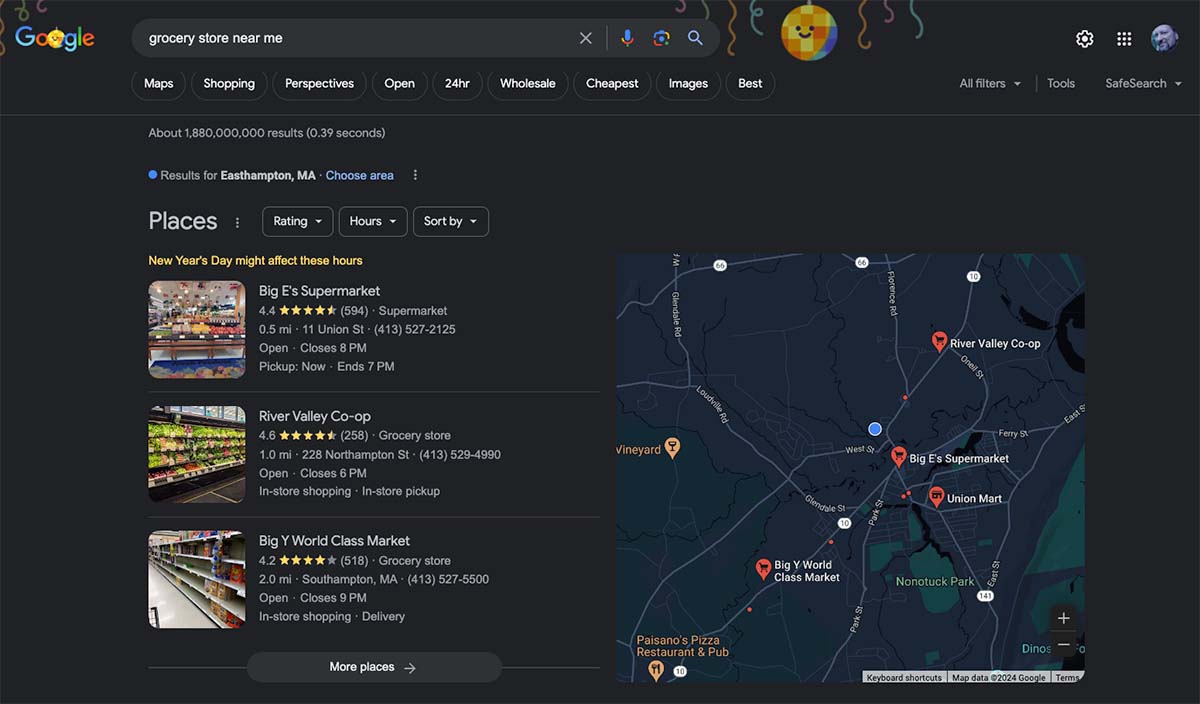This screenshot has height=704, width=1200.
Task: Open the Shopping results tab
Action: pos(228,83)
